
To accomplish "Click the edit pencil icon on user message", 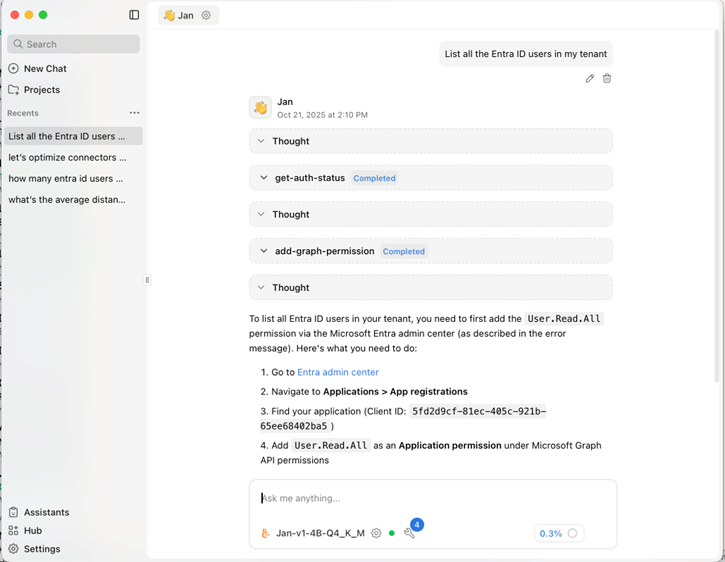I will [x=590, y=78].
